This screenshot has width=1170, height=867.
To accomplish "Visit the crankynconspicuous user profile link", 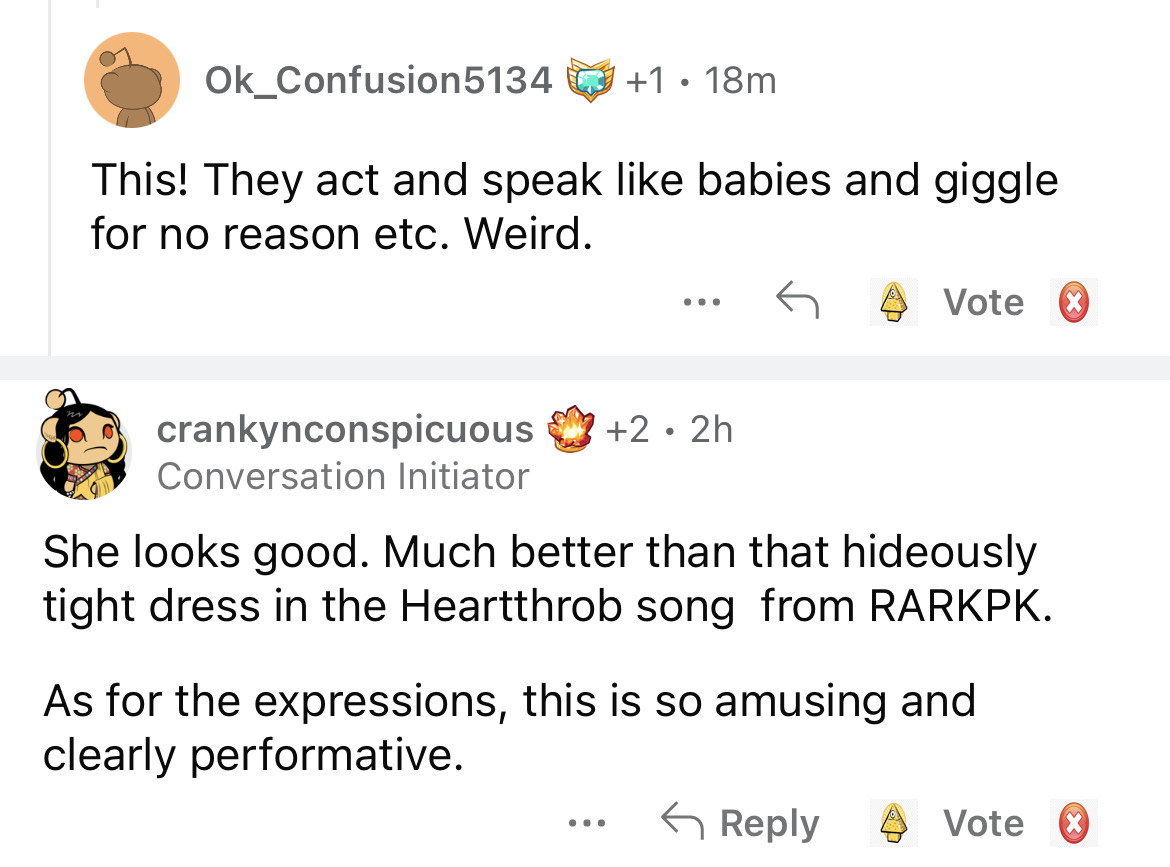I will (x=345, y=429).
